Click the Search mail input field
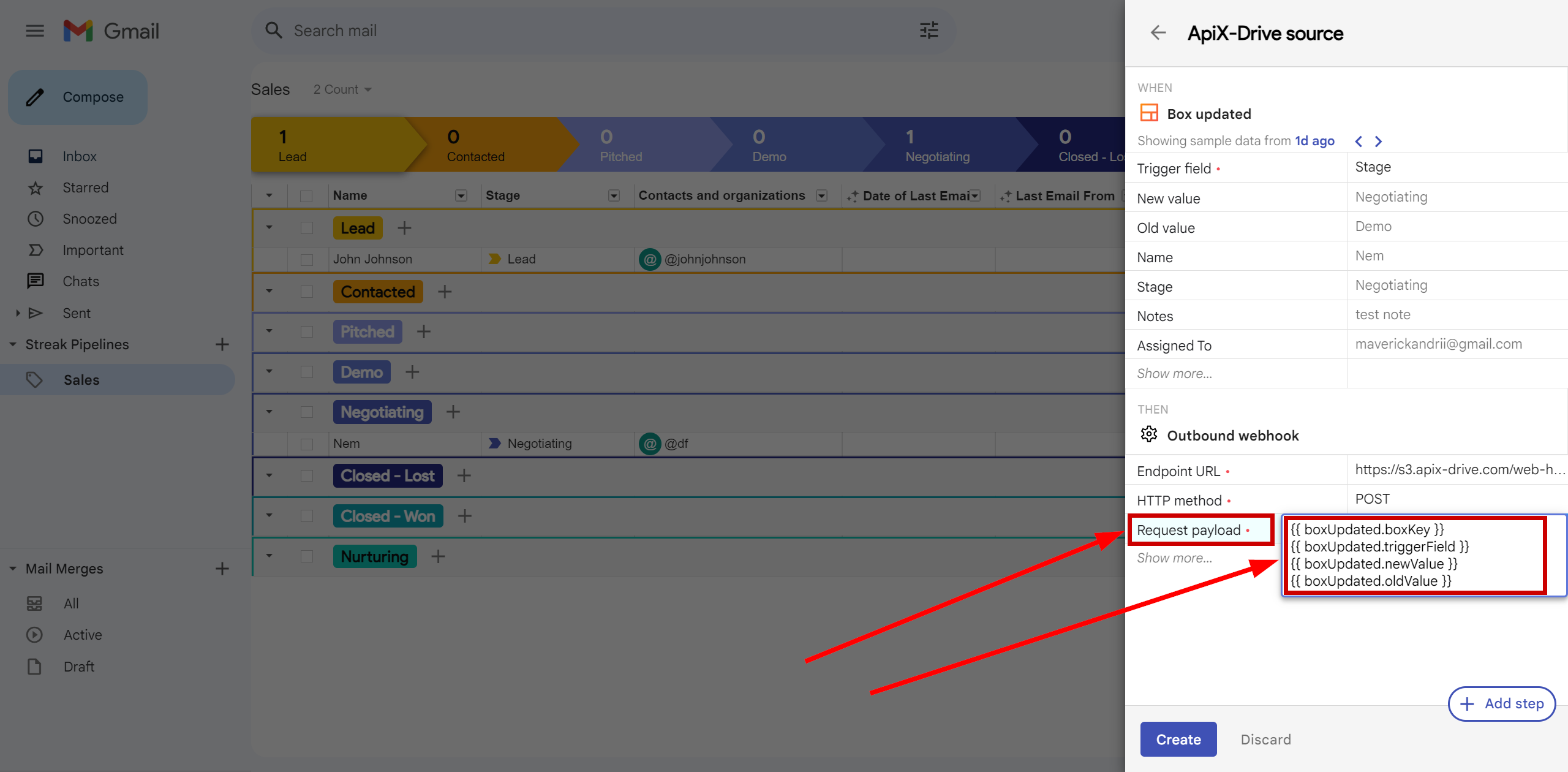This screenshot has width=1568, height=772. tap(603, 31)
